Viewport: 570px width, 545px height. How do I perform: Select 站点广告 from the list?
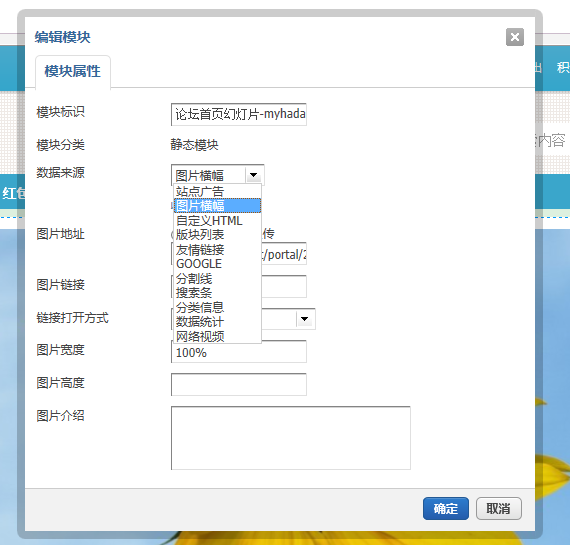pyautogui.click(x=217, y=191)
